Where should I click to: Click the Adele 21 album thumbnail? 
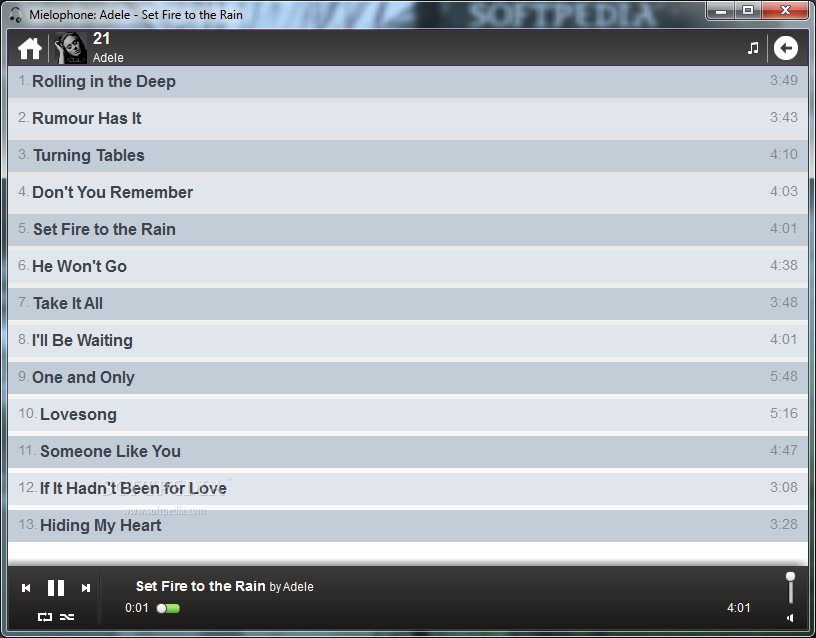click(x=70, y=48)
